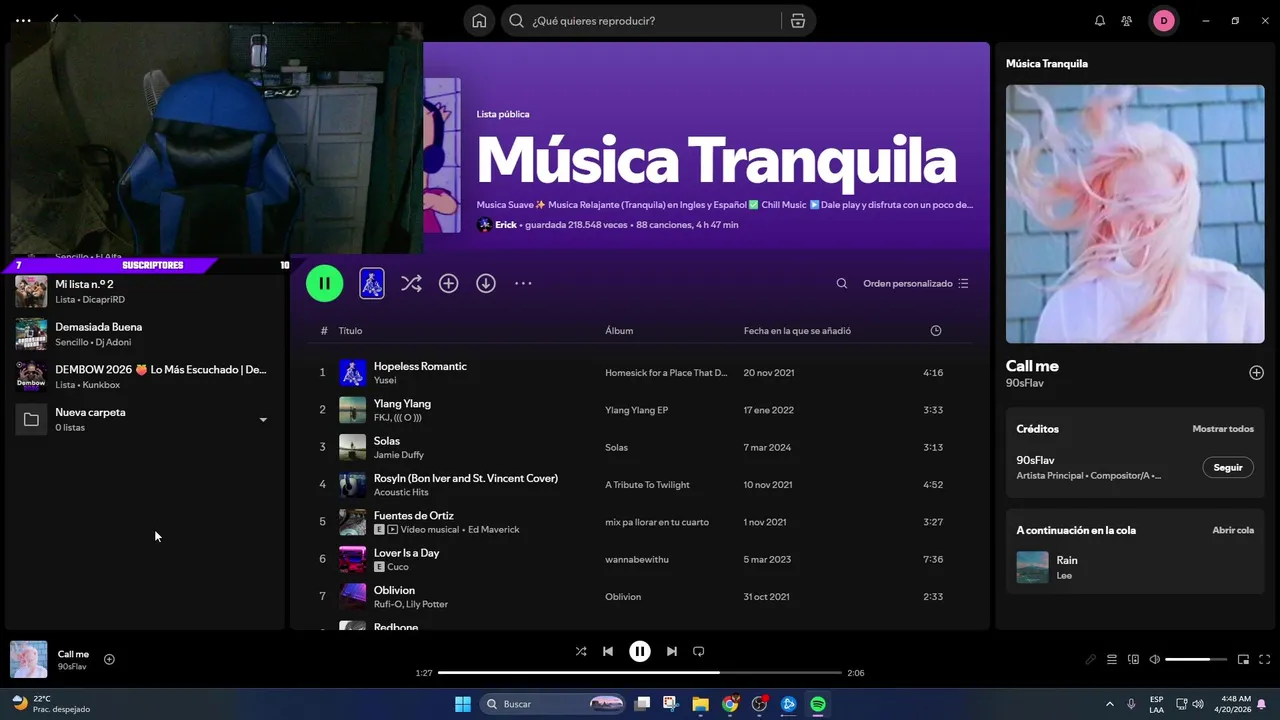Toggle shuffle in bottom player bar
Screen dimensions: 1280x720
pyautogui.click(x=581, y=651)
